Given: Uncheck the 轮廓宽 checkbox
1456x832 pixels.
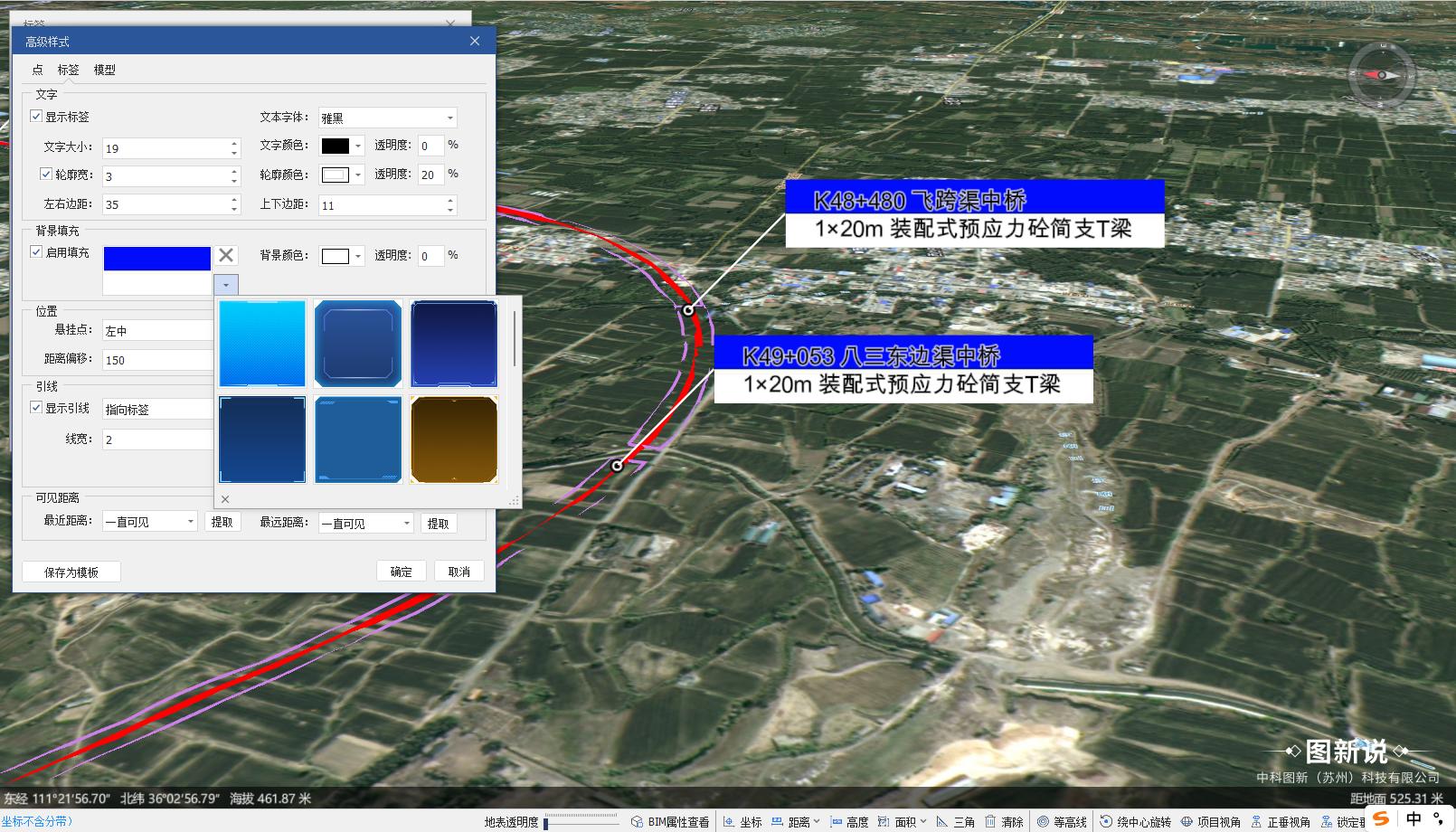Looking at the screenshot, I should pyautogui.click(x=46, y=174).
